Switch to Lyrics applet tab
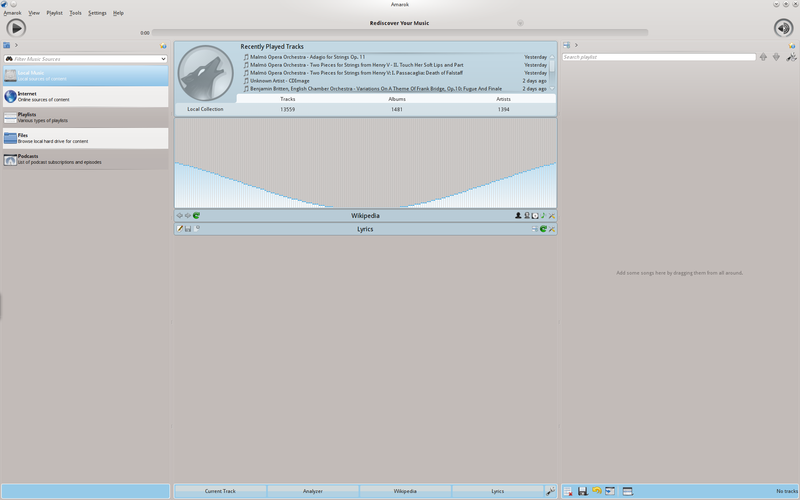Viewport: 800px width, 500px height. [497, 491]
